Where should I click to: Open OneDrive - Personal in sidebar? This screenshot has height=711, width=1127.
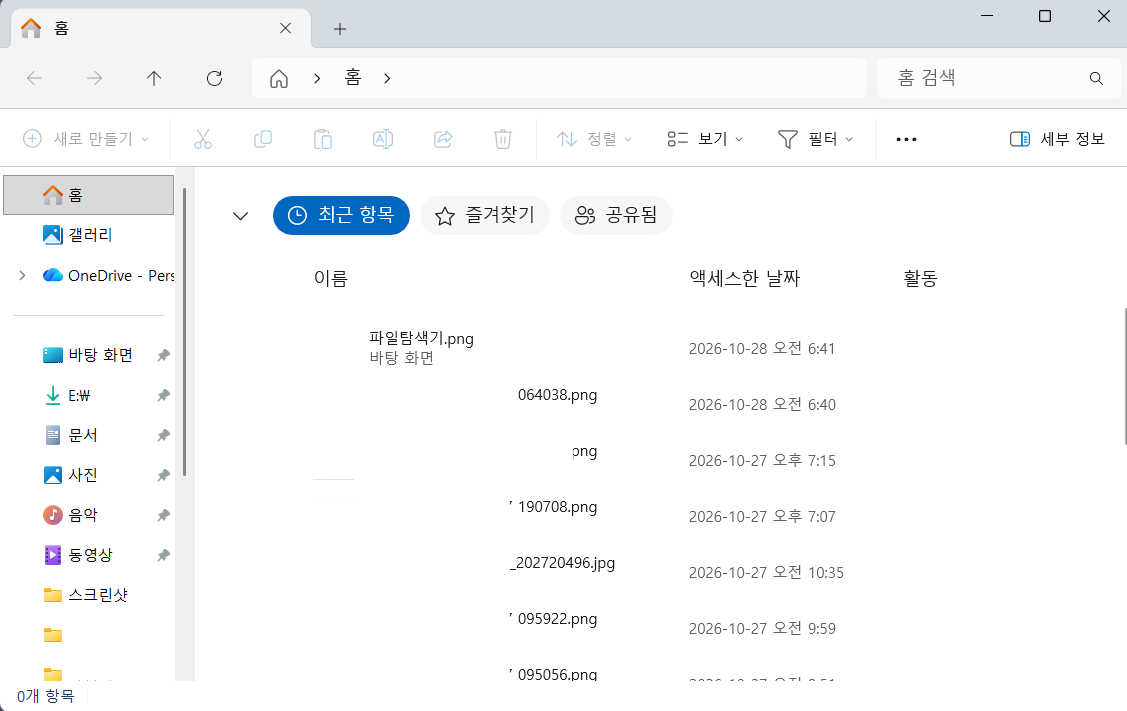tap(108, 275)
